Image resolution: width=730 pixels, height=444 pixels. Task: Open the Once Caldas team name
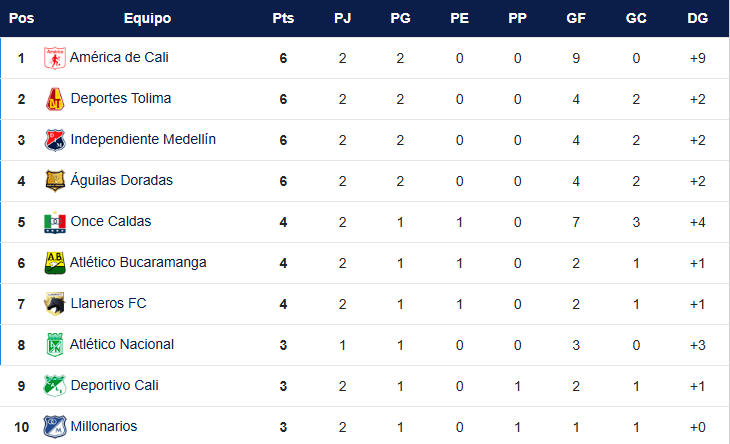coord(111,221)
